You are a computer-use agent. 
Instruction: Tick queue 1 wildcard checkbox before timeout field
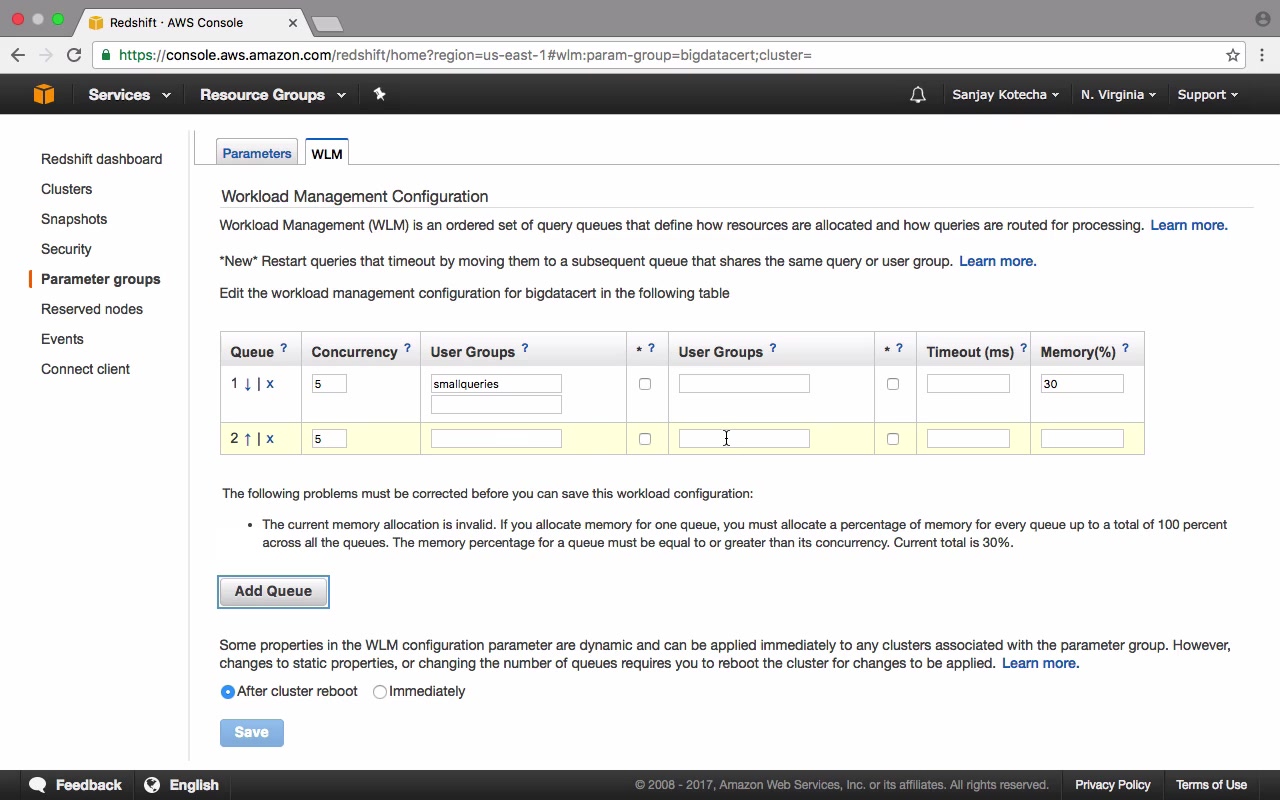(893, 384)
